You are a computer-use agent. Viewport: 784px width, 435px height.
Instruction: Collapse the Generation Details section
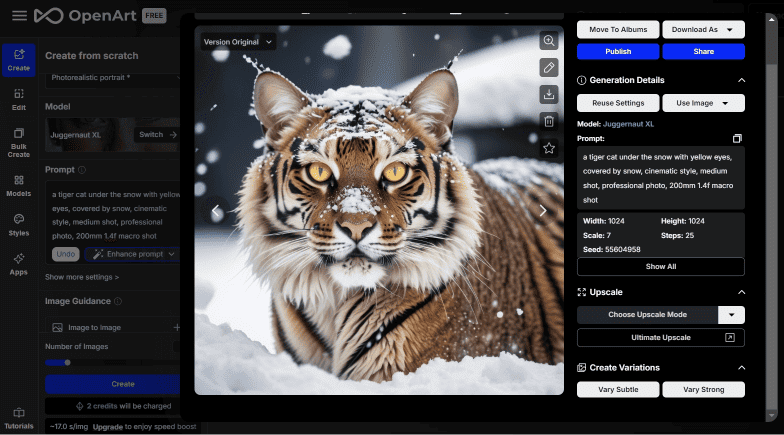[742, 80]
